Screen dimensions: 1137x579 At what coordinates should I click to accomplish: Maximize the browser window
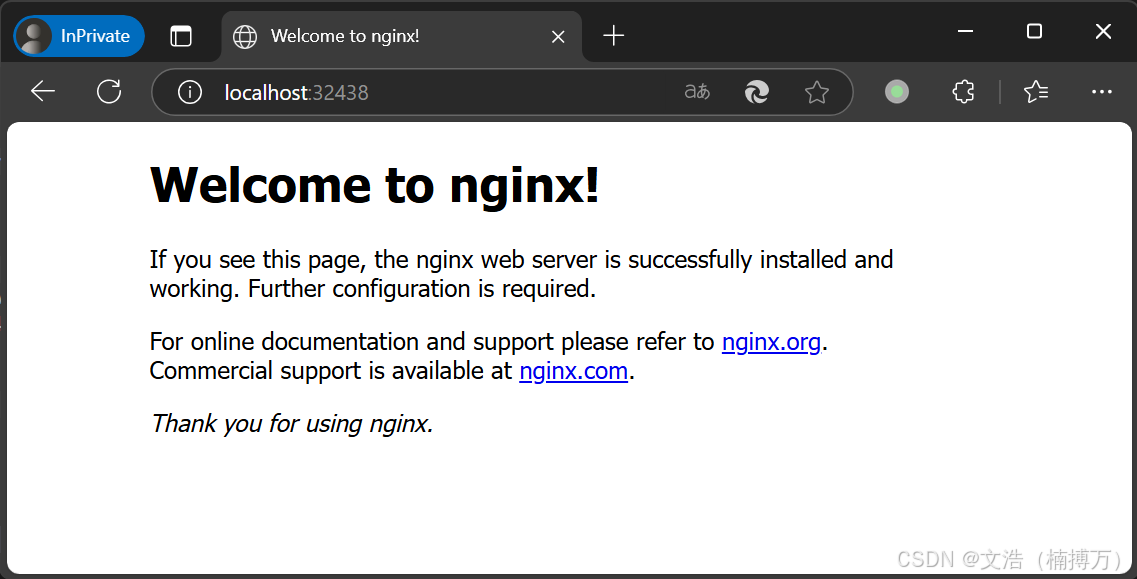point(1034,31)
